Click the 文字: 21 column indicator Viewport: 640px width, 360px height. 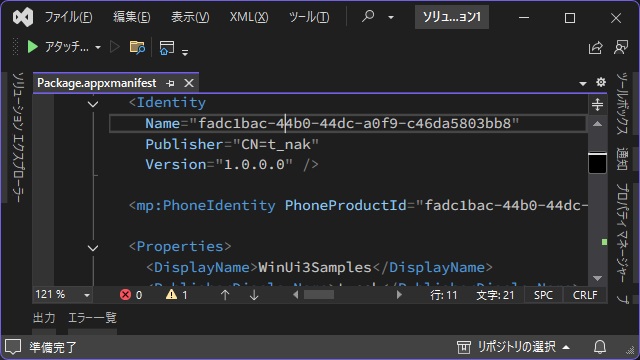[495, 295]
